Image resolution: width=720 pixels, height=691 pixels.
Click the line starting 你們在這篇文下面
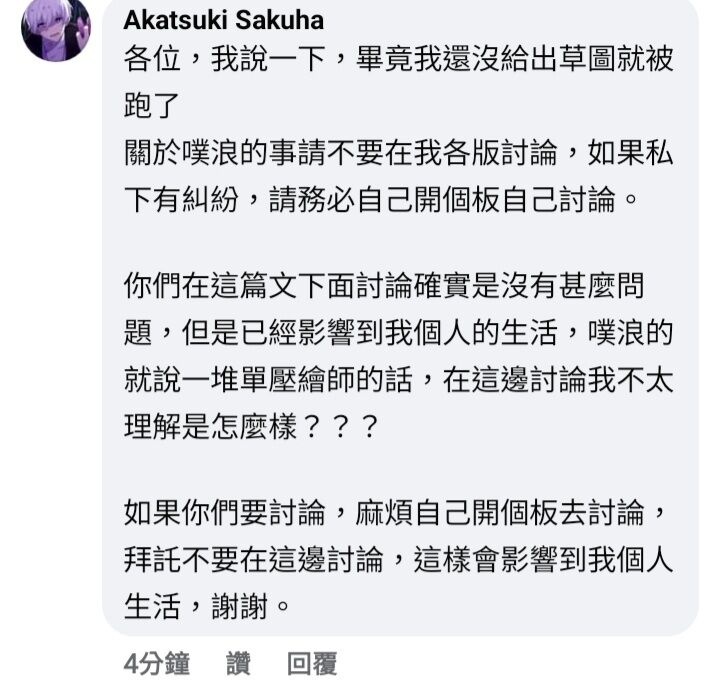tap(384, 286)
